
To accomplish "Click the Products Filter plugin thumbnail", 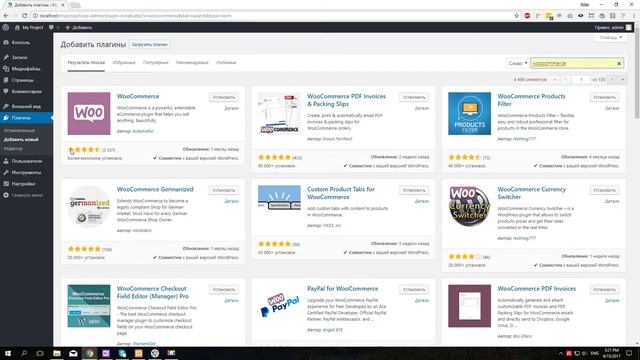I will (469, 113).
